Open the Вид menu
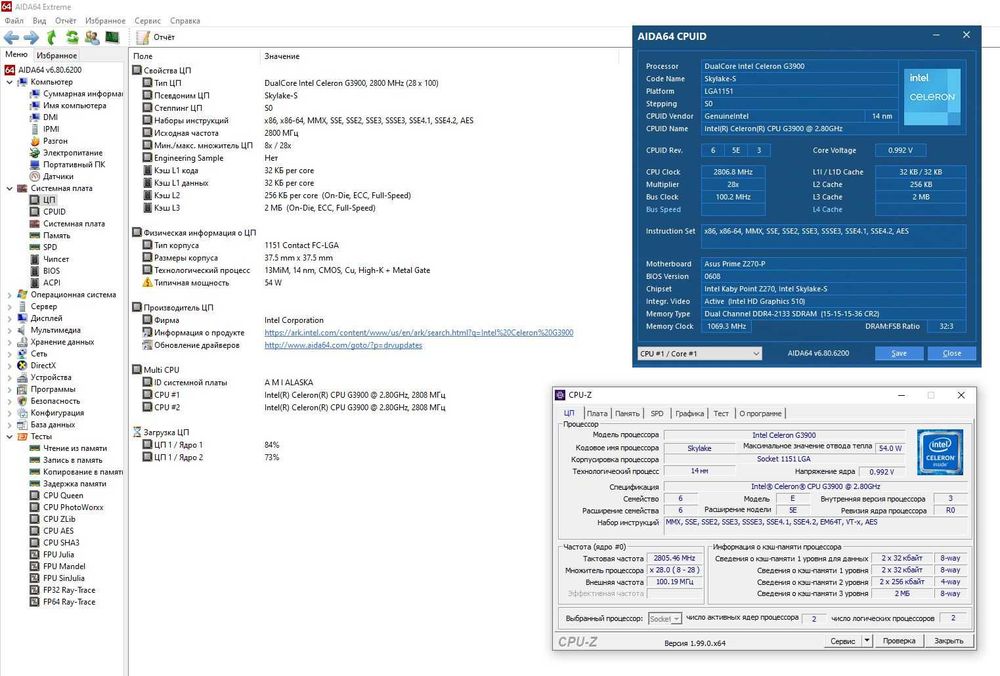The width and height of the screenshot is (1000, 676). tap(40, 20)
